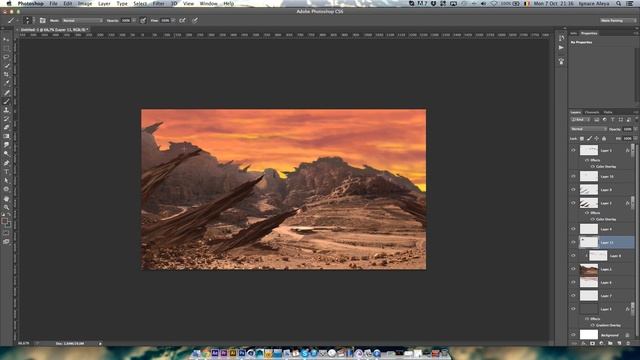The image size is (640, 360).
Task: Open Spotlight search in menu bar
Action: [619, 3]
